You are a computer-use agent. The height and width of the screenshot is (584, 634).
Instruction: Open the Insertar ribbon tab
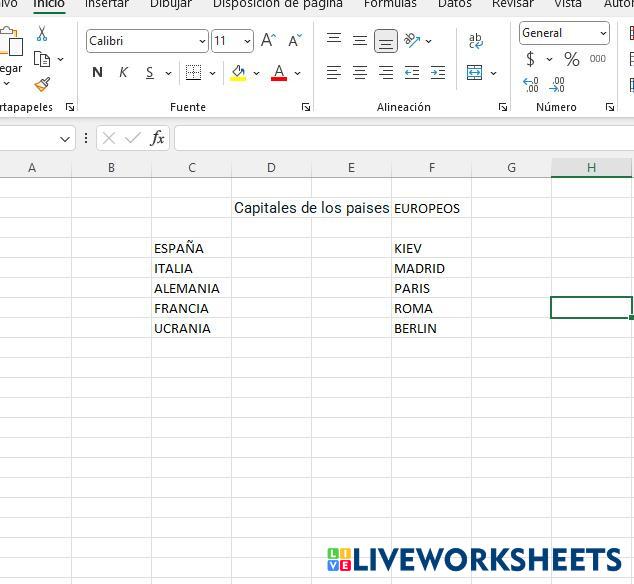[106, 4]
